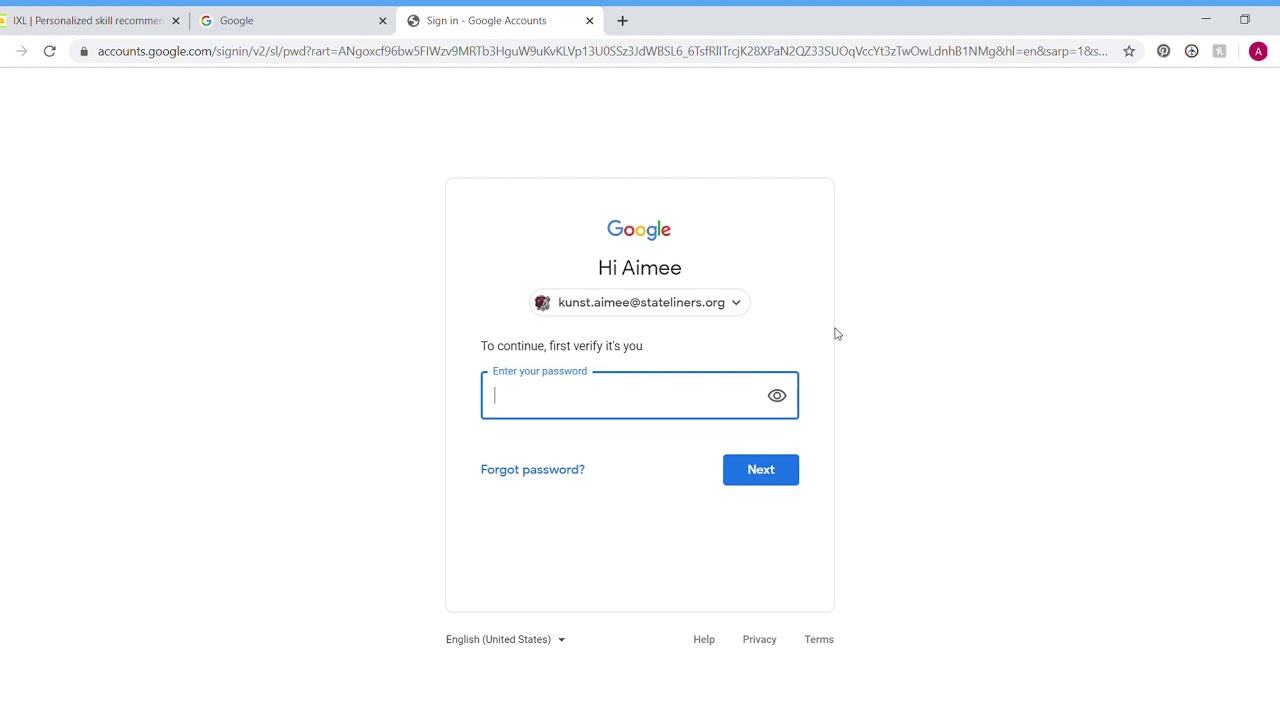Reload the page with the refresh icon

(49, 51)
